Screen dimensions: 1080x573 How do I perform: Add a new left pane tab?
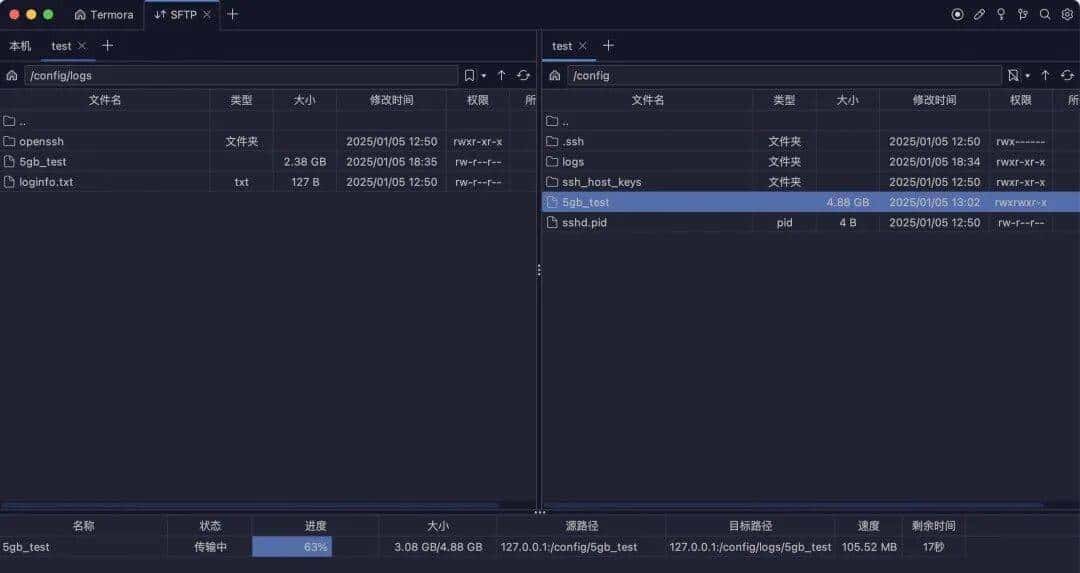[x=107, y=45]
